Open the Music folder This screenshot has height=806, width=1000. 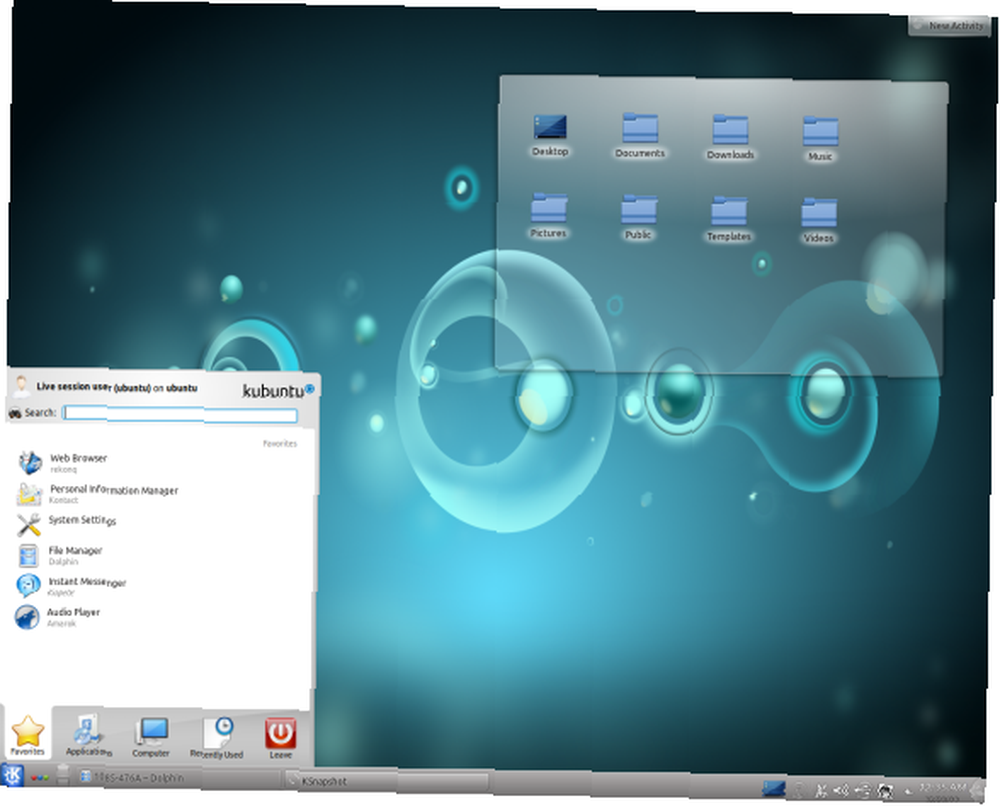coord(820,139)
